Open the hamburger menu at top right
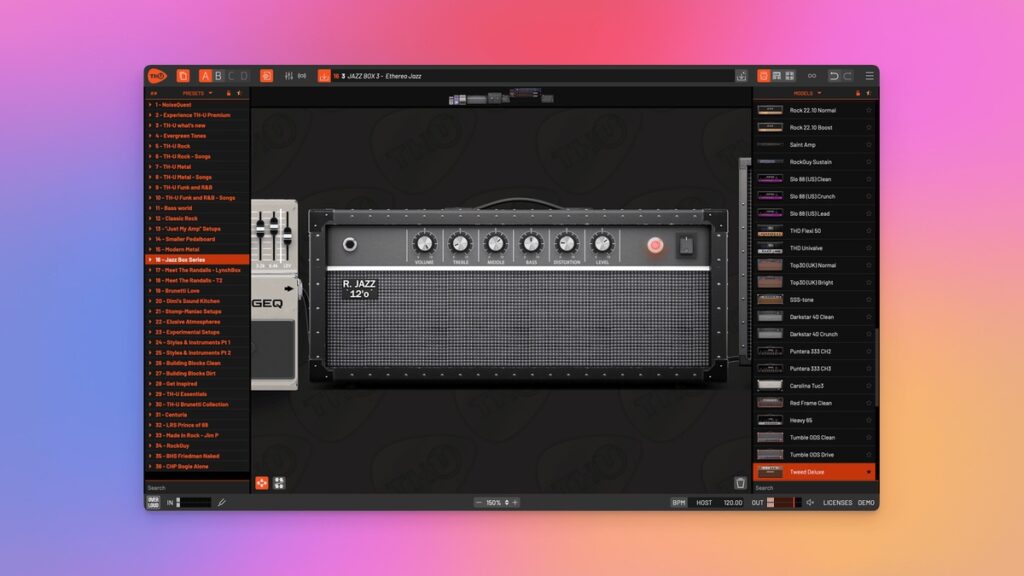Viewport: 1024px width, 576px height. (870, 76)
